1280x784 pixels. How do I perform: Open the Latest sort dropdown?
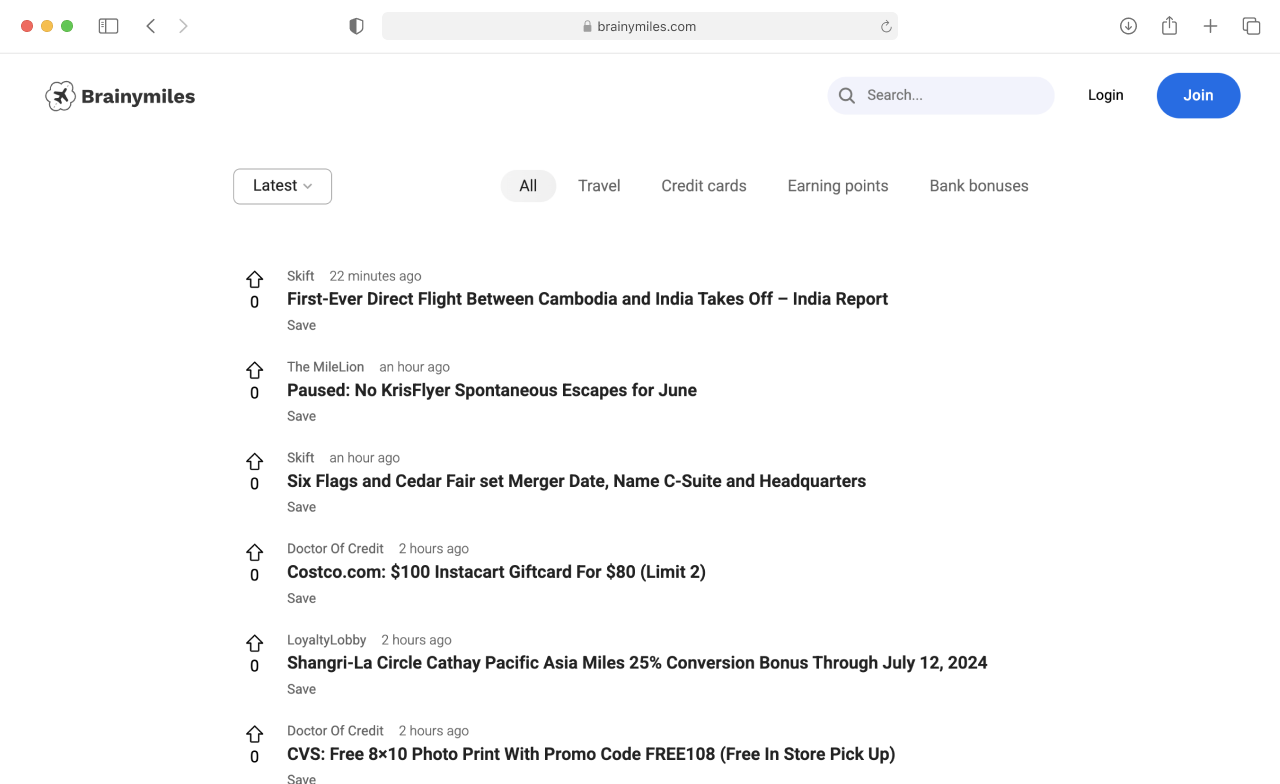282,186
